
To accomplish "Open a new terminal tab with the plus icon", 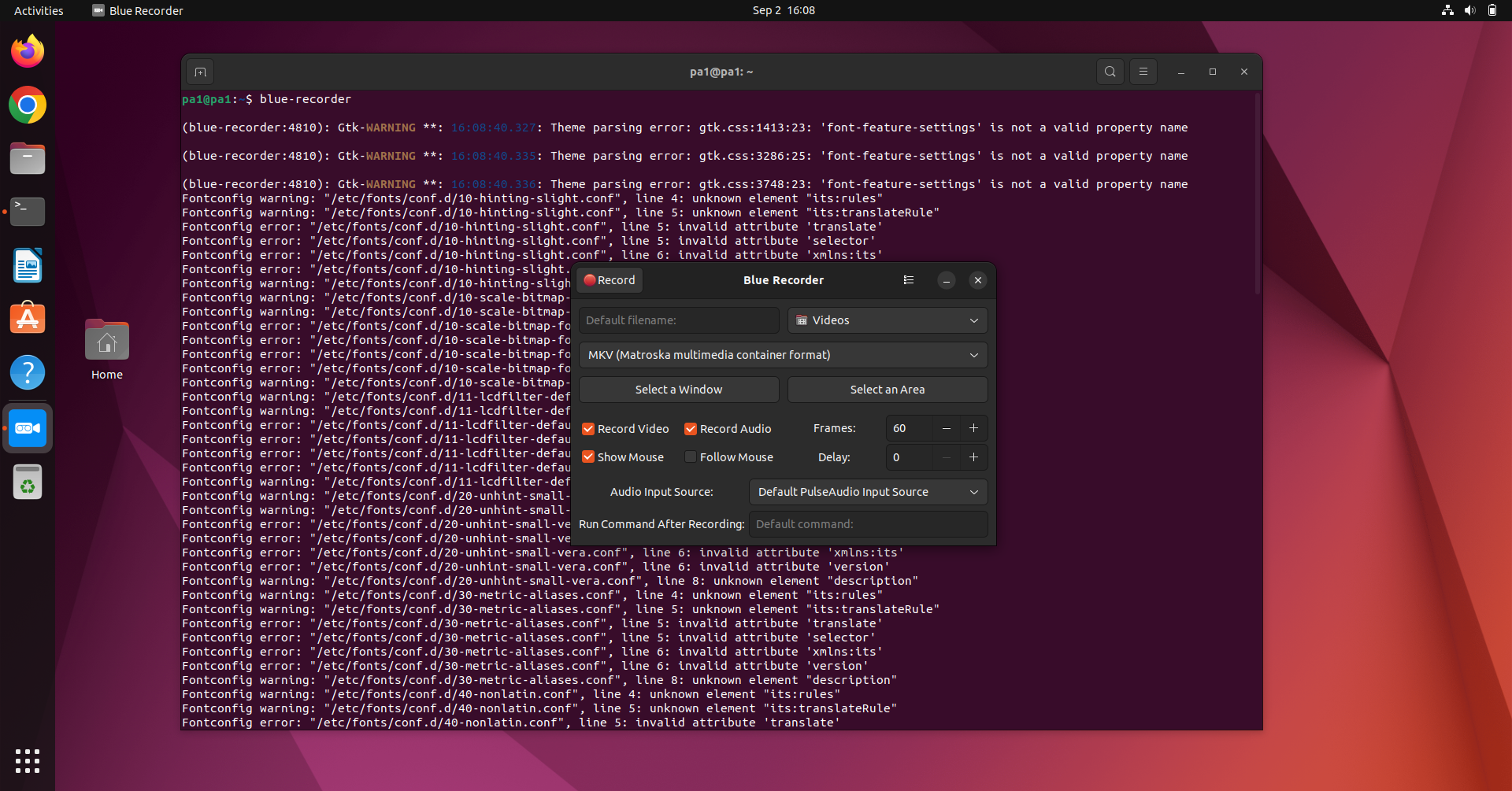I will click(x=200, y=72).
